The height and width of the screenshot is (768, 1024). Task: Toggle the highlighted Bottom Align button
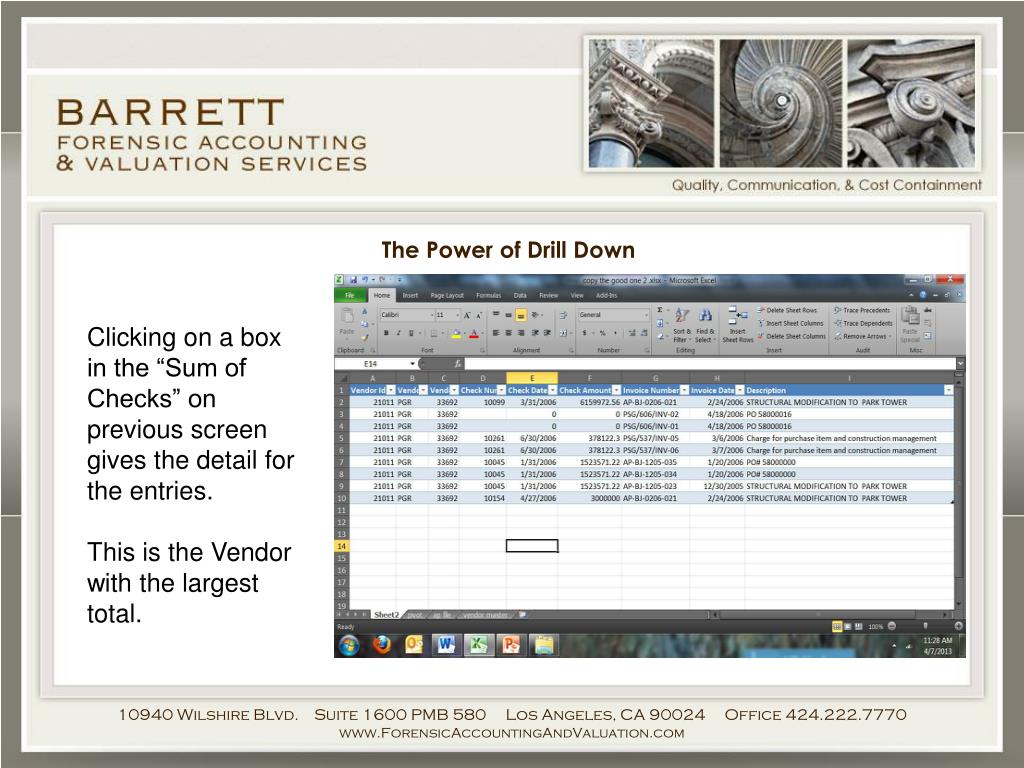click(x=520, y=315)
